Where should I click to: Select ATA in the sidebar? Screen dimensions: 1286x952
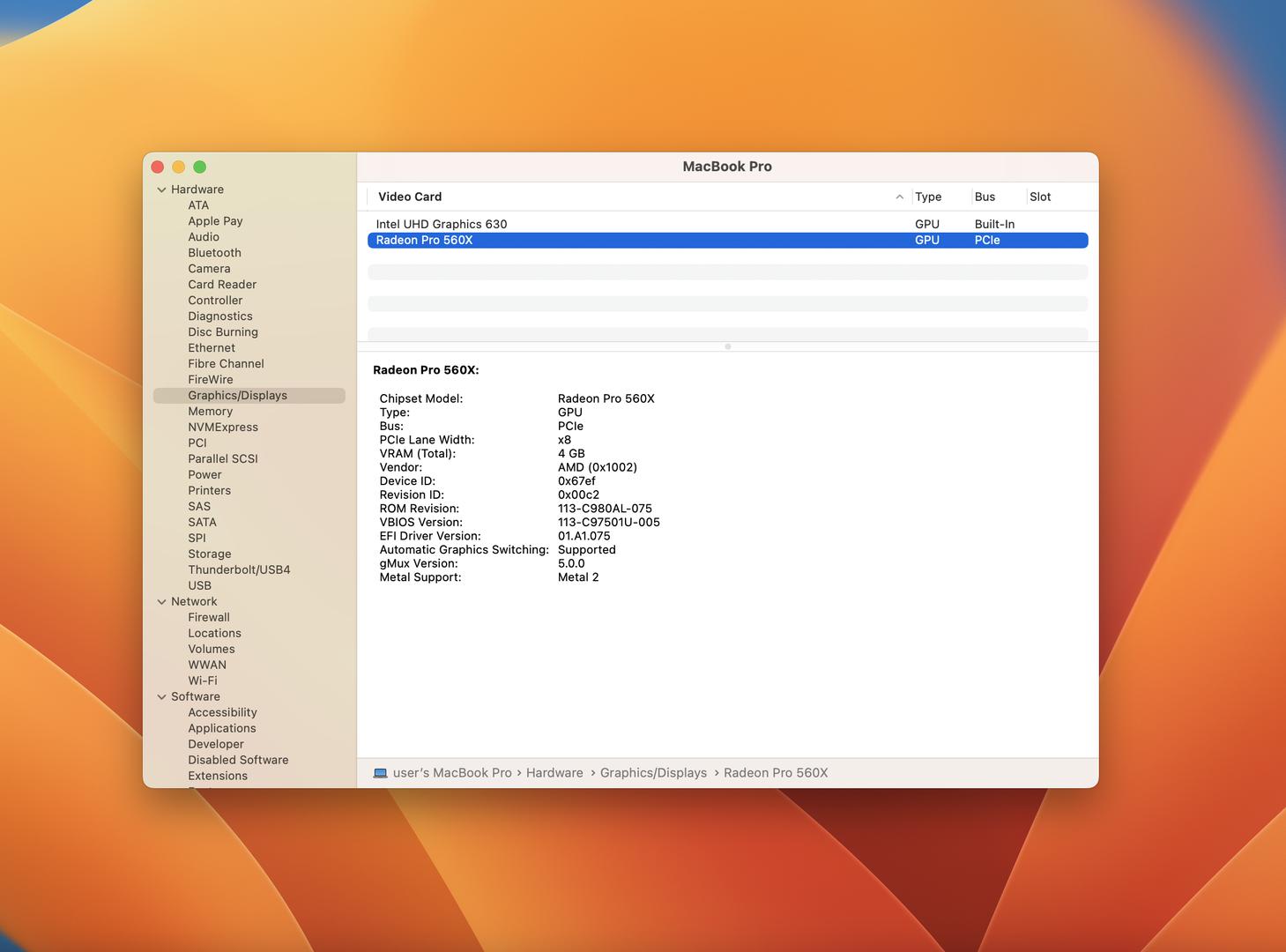click(198, 205)
